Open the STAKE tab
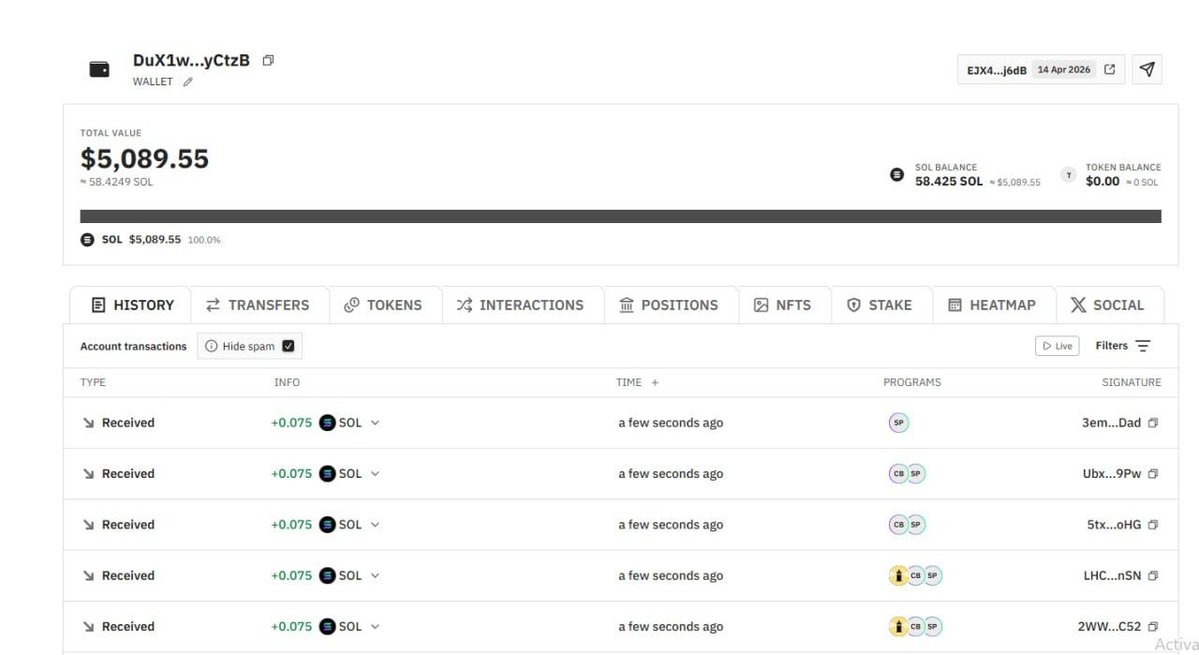The width and height of the screenshot is (1199, 655). (882, 305)
